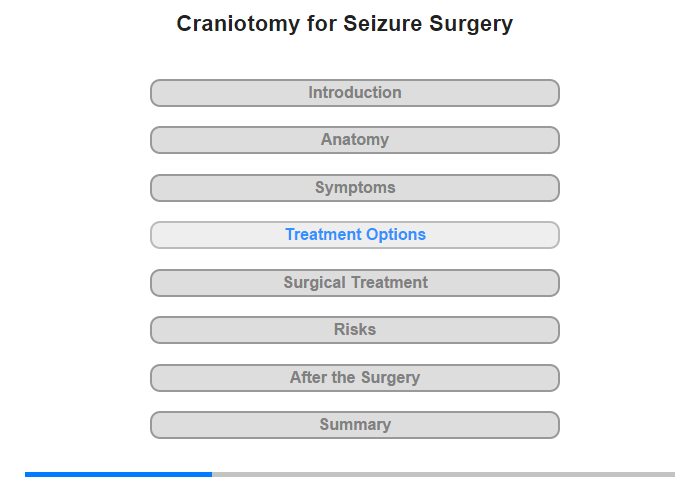Click the gray remaining portion of progress bar
The width and height of the screenshot is (700, 480).
(x=443, y=474)
